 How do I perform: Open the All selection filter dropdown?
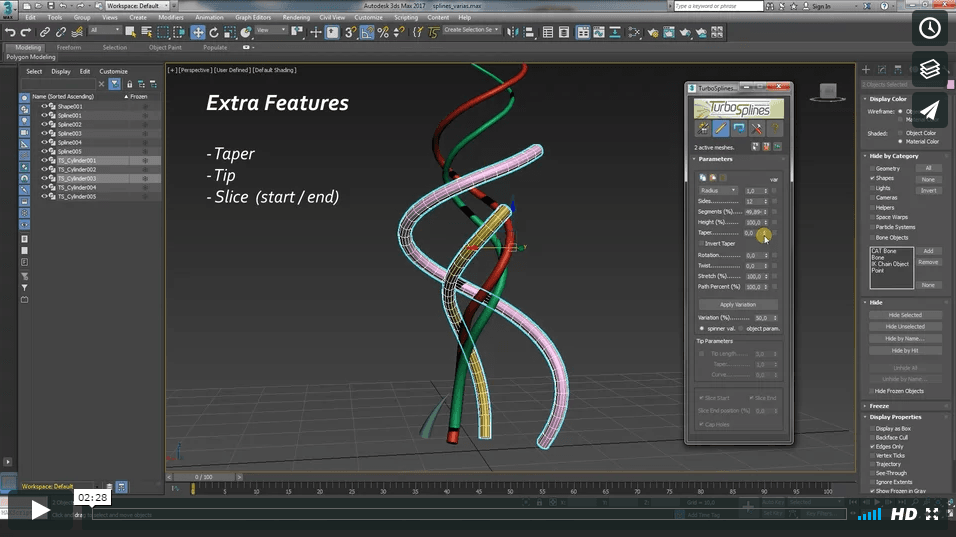coord(105,30)
